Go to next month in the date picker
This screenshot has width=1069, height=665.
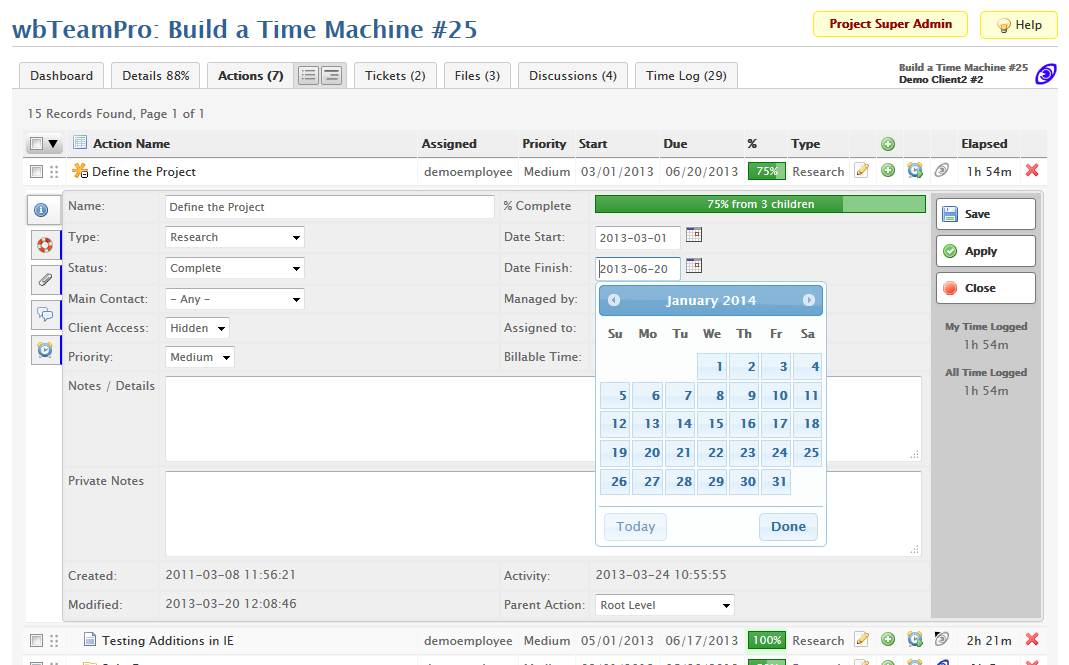click(808, 300)
